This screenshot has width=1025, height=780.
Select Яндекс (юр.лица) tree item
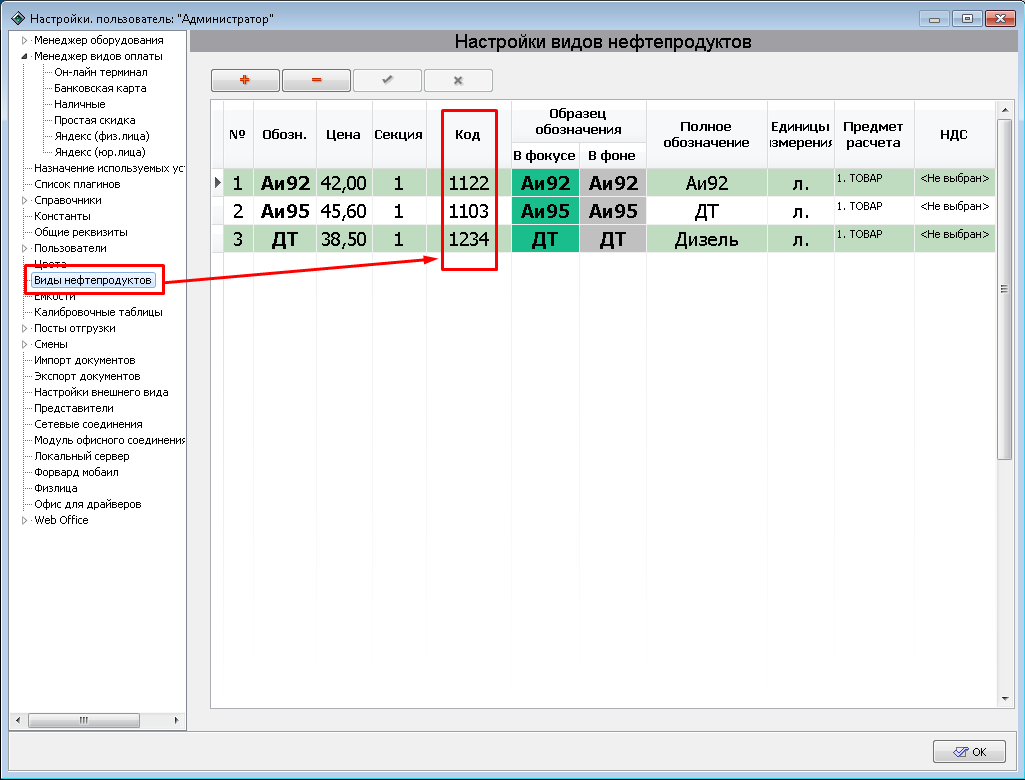tap(100, 152)
